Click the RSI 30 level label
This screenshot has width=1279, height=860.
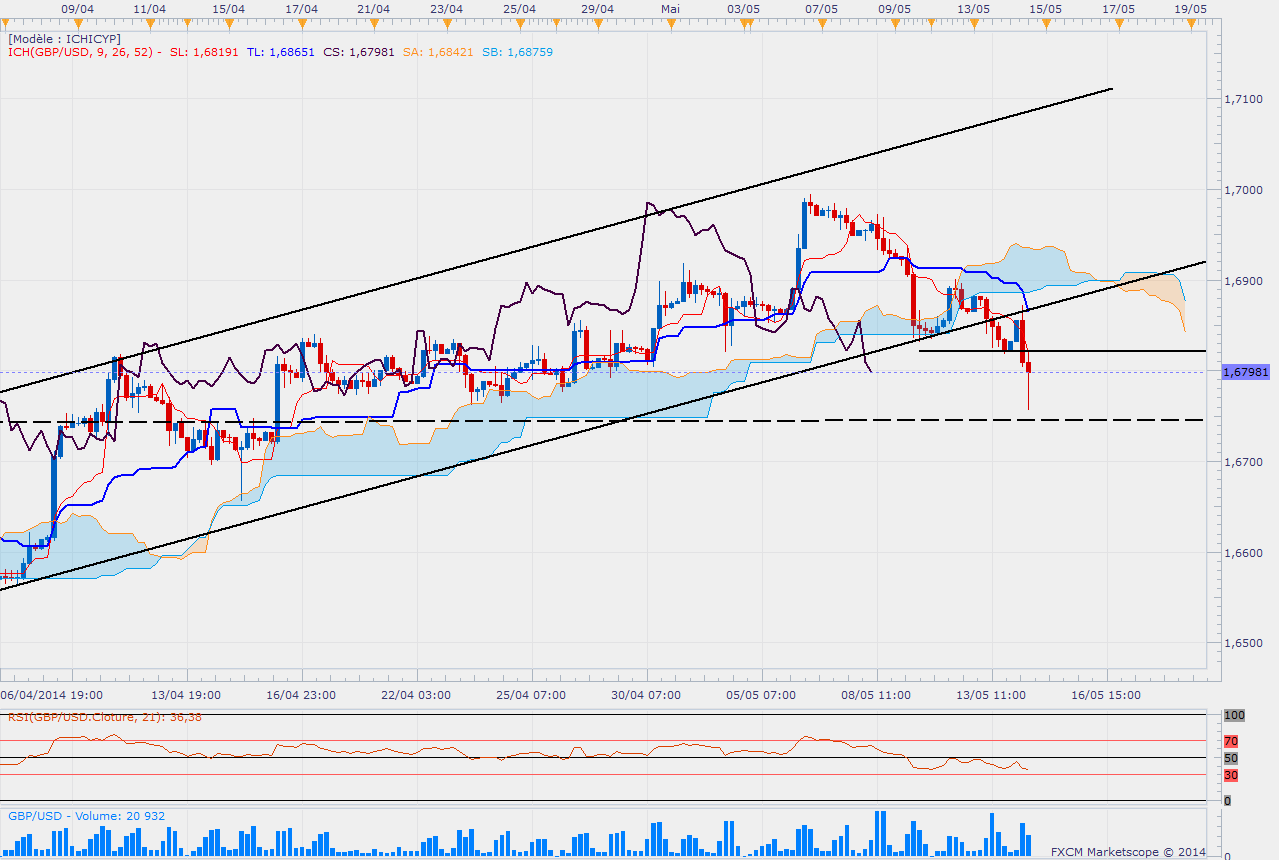[1233, 775]
